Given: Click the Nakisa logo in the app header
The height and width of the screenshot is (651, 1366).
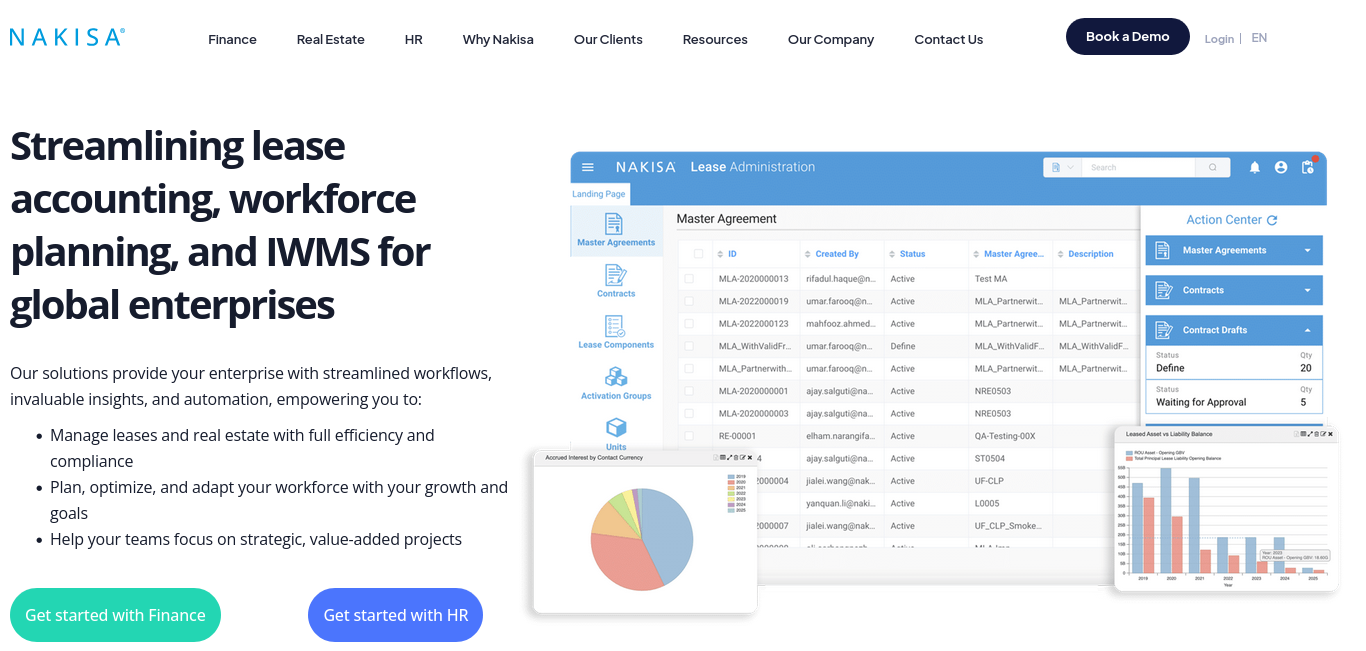Looking at the screenshot, I should tap(646, 167).
